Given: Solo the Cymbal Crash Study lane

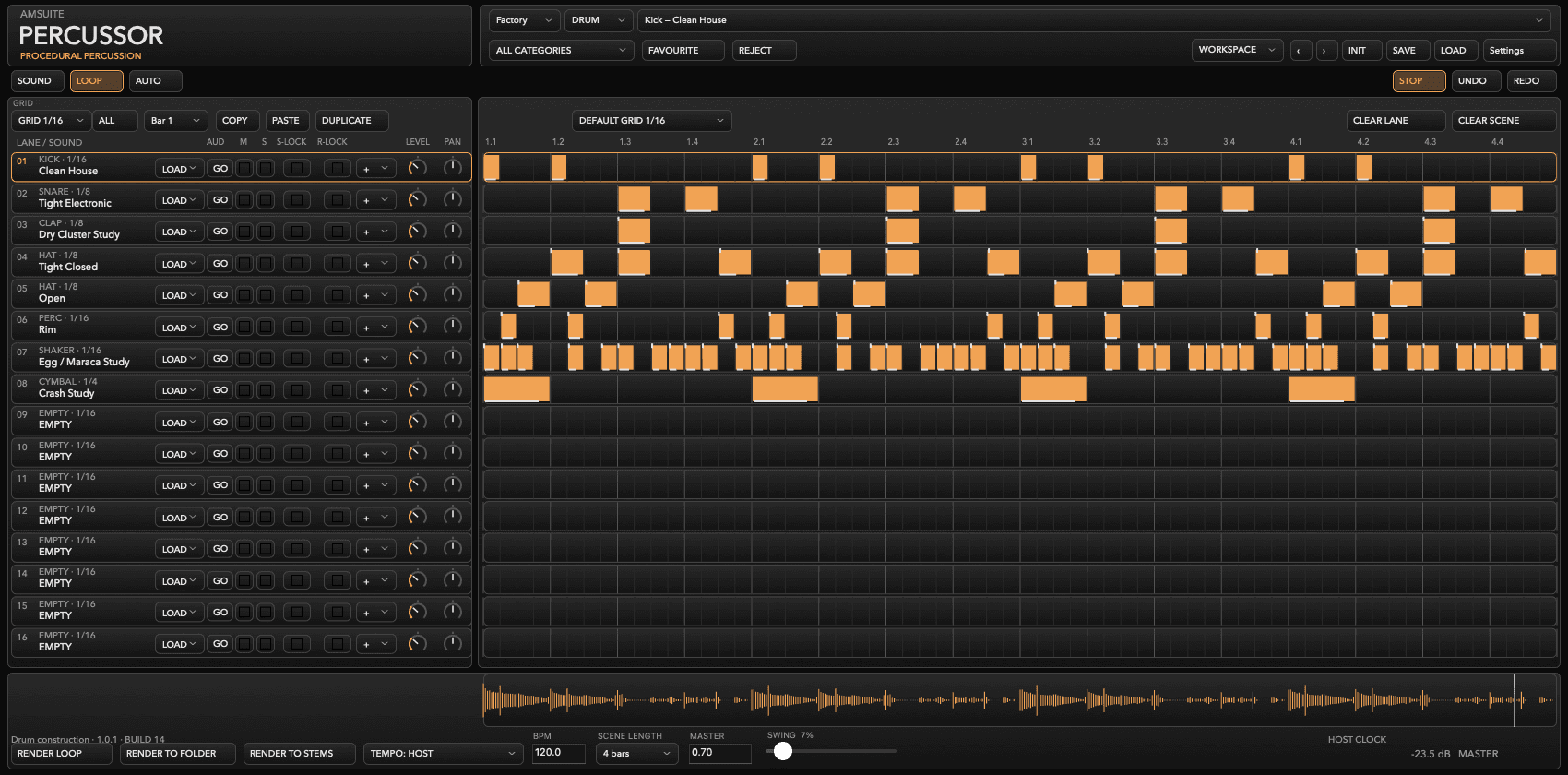Looking at the screenshot, I should (x=266, y=390).
